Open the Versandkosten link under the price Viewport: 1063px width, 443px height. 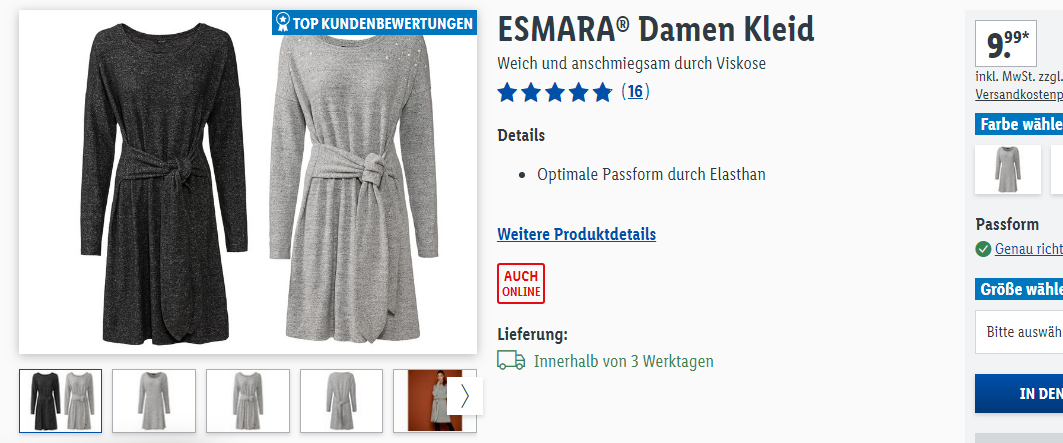1019,95
